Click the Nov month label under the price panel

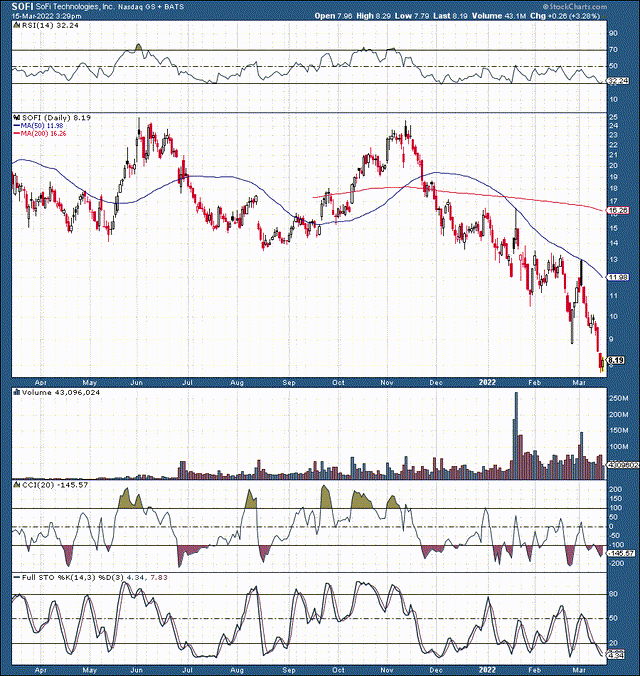[387, 383]
